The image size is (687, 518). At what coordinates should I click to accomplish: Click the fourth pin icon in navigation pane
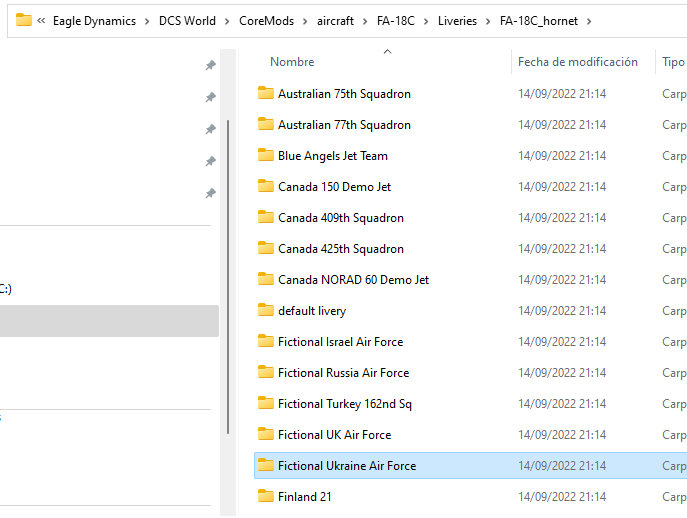pyautogui.click(x=211, y=161)
